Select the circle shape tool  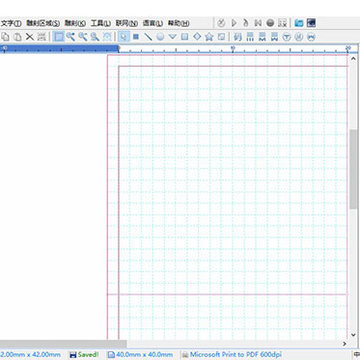(160, 37)
